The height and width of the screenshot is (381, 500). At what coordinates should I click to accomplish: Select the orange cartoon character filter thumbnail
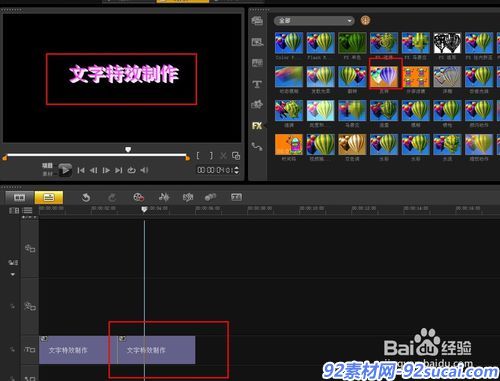pyautogui.click(x=289, y=144)
